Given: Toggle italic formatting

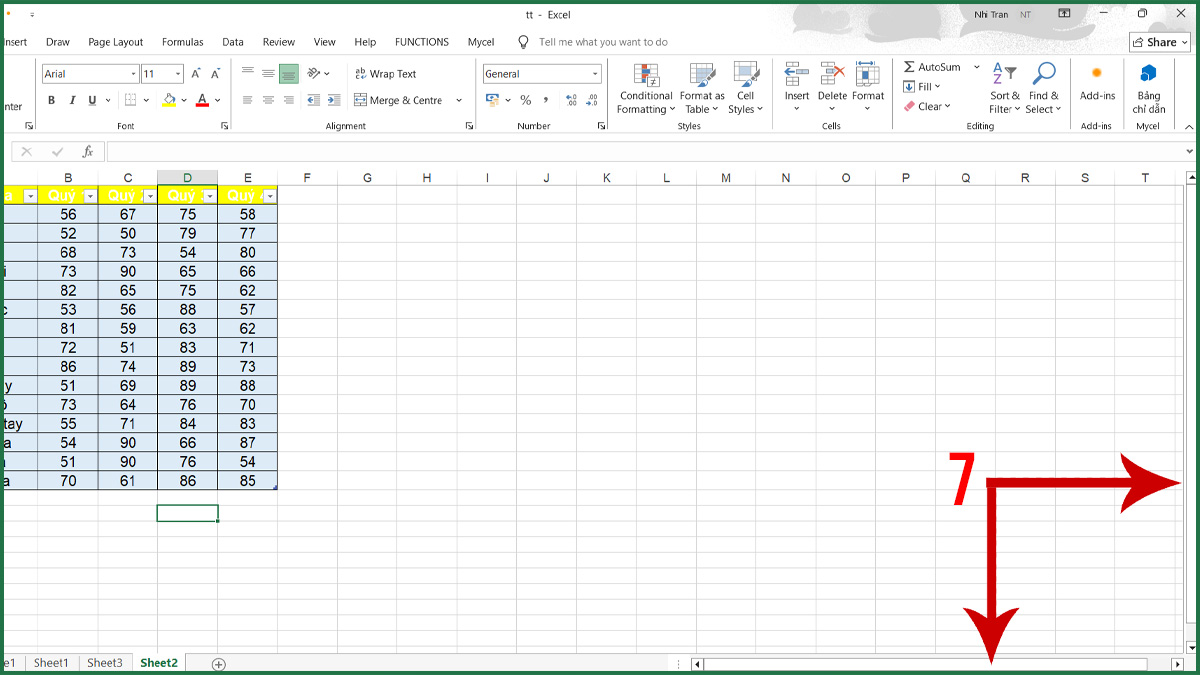Looking at the screenshot, I should point(71,100).
